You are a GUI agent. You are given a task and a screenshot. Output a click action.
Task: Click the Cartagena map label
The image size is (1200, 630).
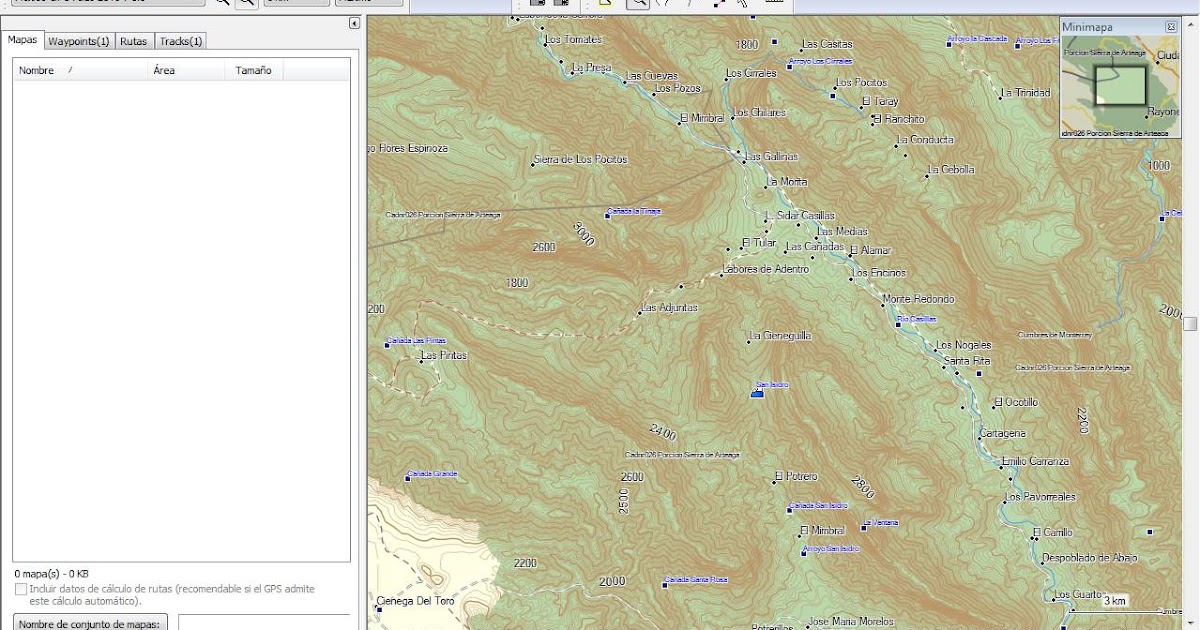tap(1003, 433)
